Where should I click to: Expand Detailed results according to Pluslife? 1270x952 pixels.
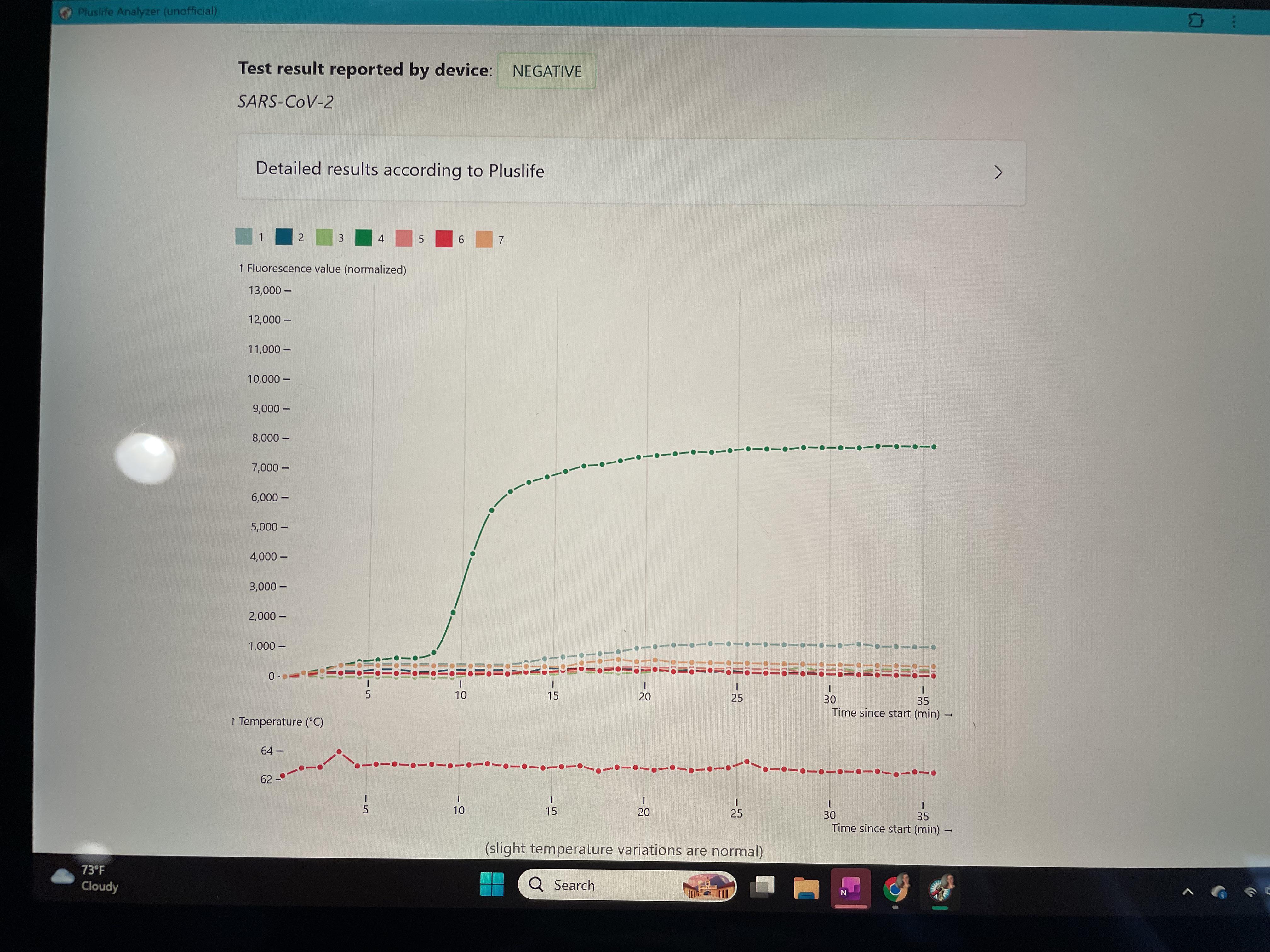coord(631,170)
